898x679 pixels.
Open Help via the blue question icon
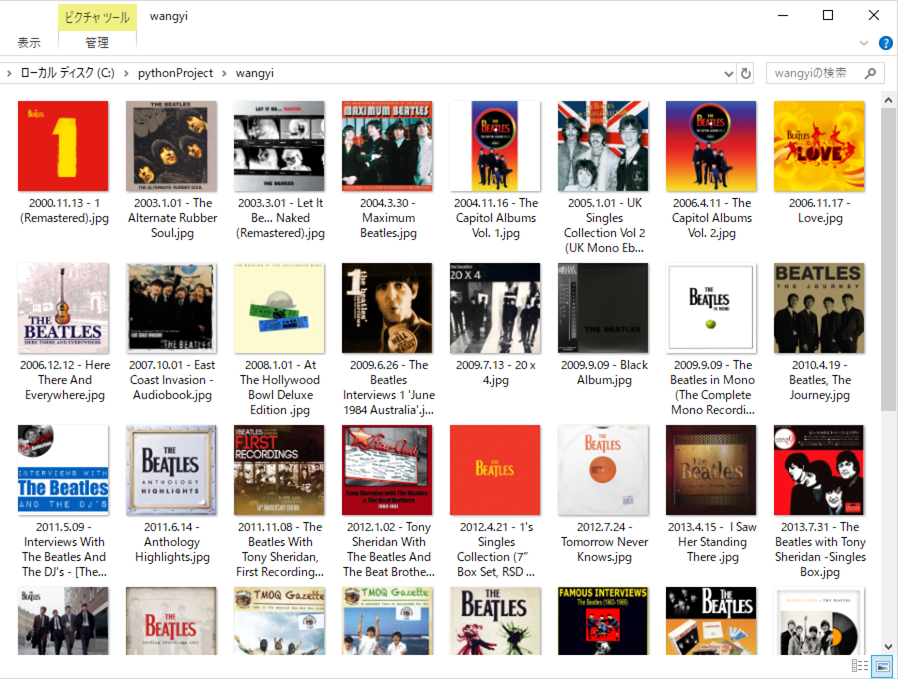[x=885, y=43]
